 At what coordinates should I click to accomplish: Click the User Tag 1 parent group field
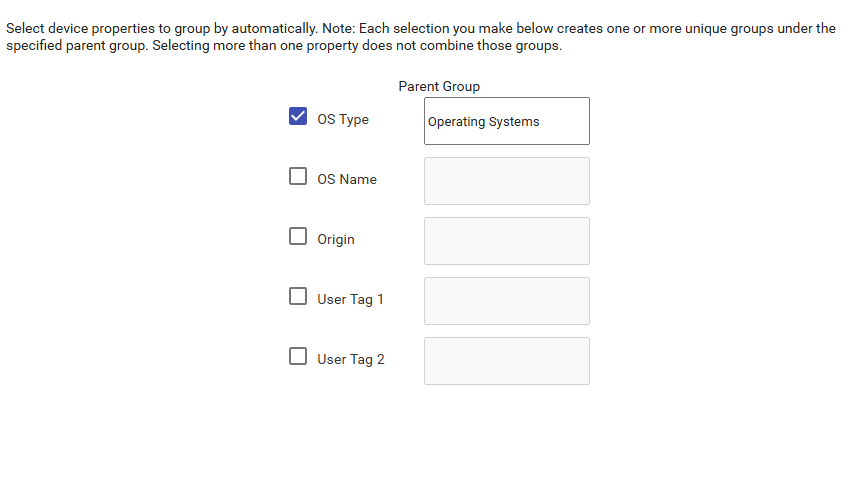tap(506, 301)
